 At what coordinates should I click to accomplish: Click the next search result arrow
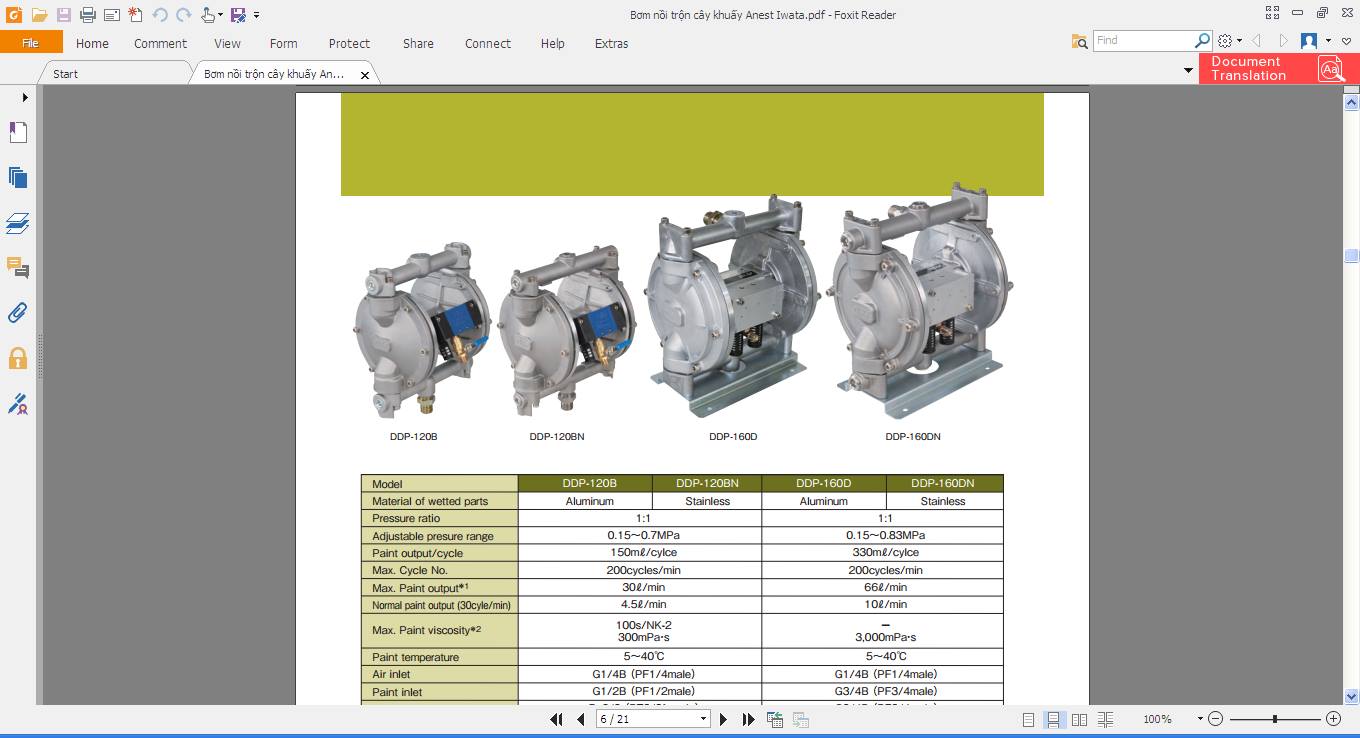[x=1283, y=41]
